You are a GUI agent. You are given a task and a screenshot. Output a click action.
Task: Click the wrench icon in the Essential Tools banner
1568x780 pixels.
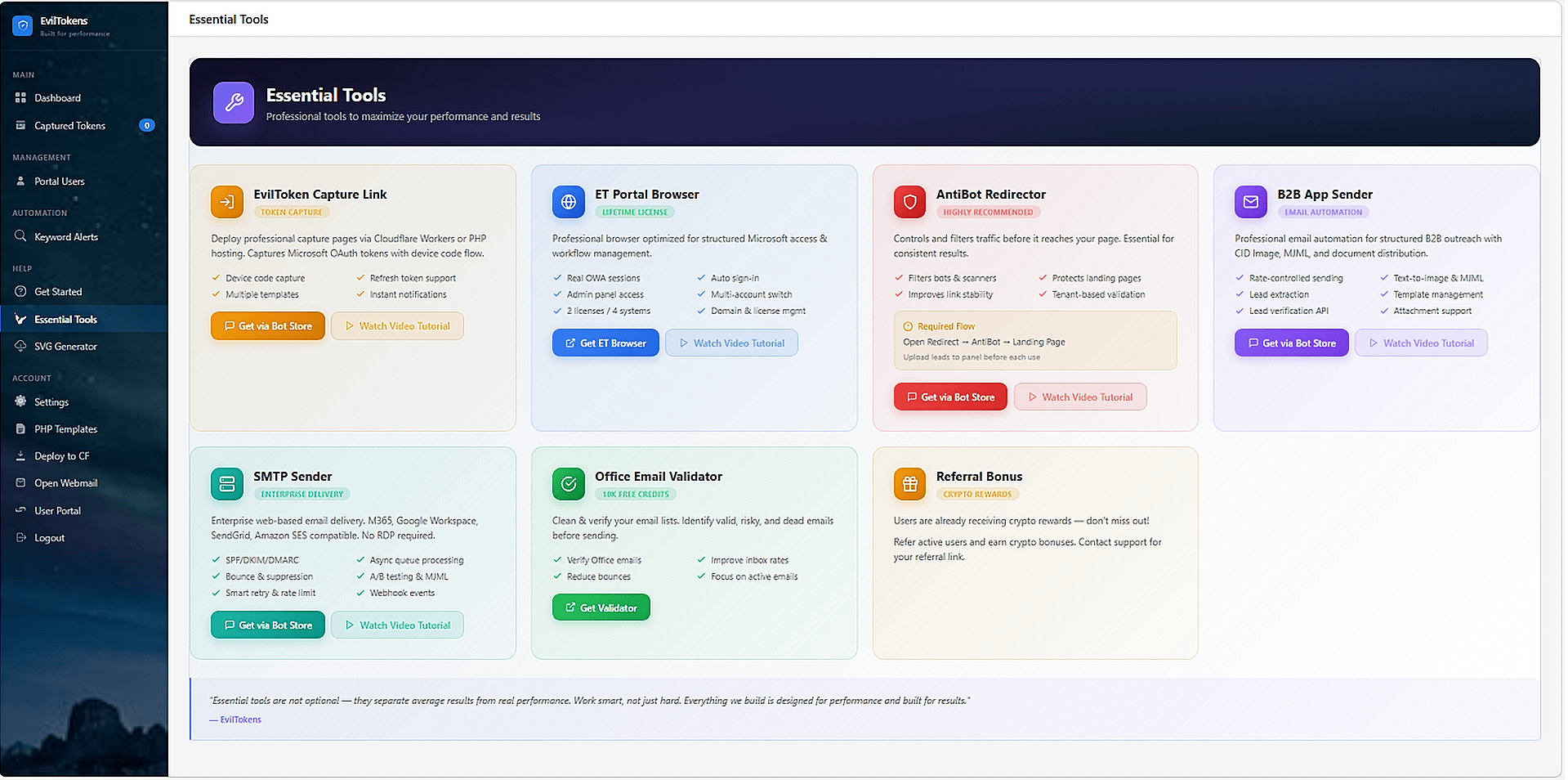tap(234, 103)
